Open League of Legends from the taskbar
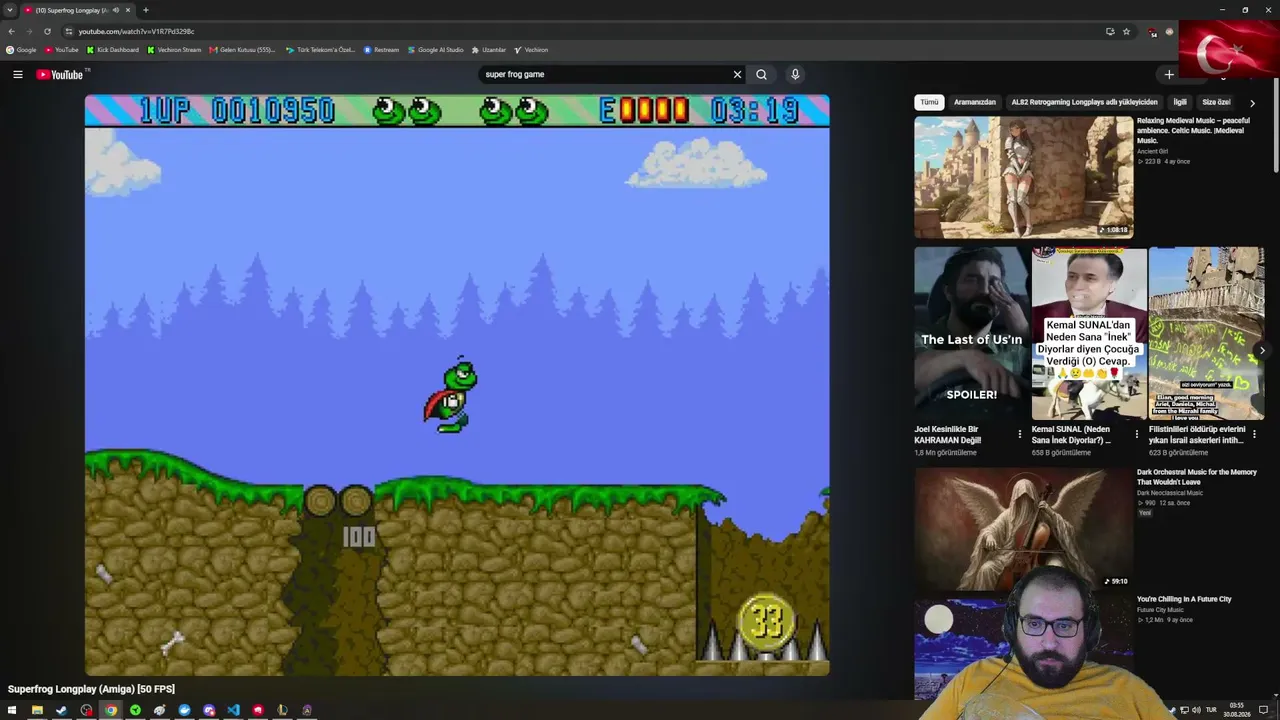Screen dimensions: 1280x720 [x=282, y=710]
